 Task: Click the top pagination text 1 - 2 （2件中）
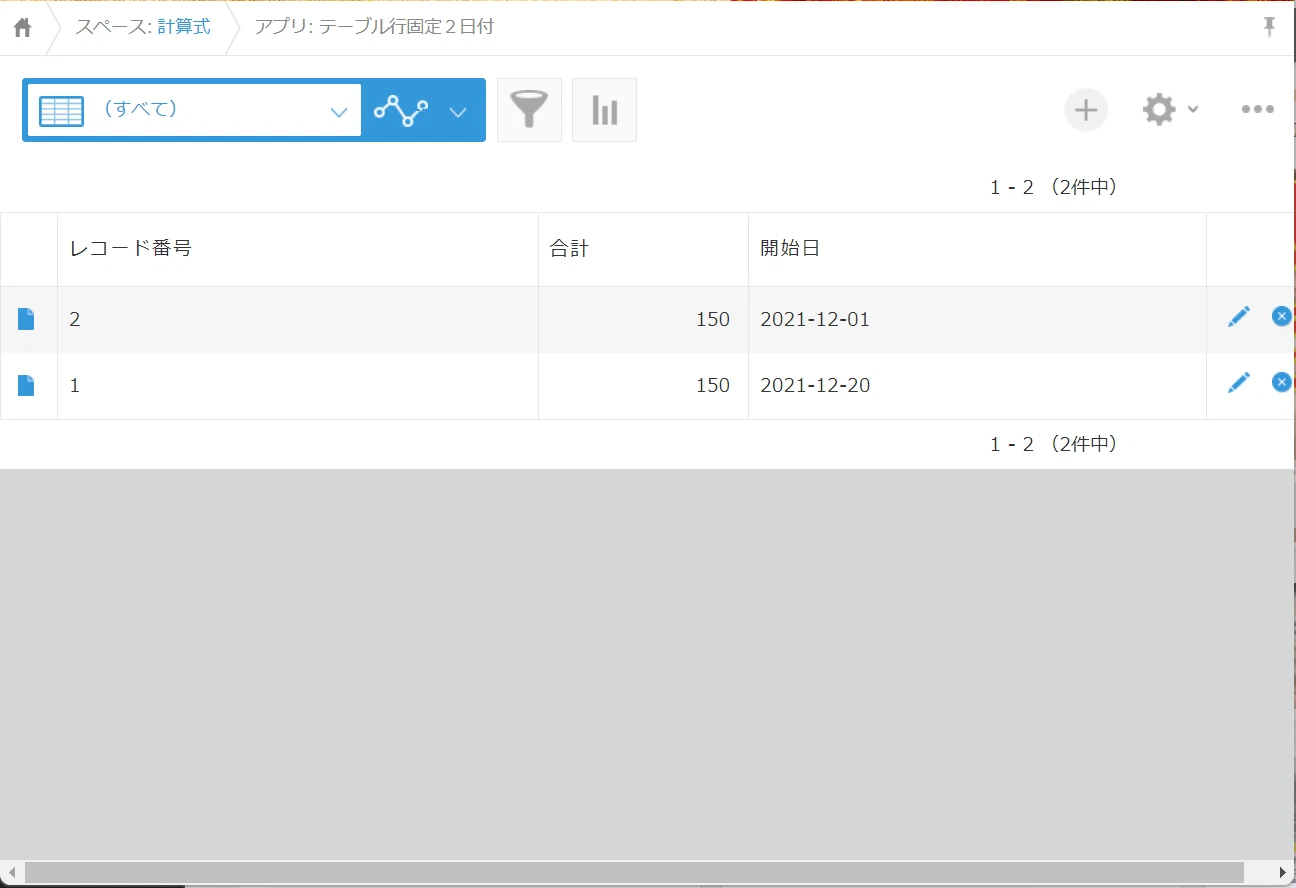click(x=1053, y=187)
